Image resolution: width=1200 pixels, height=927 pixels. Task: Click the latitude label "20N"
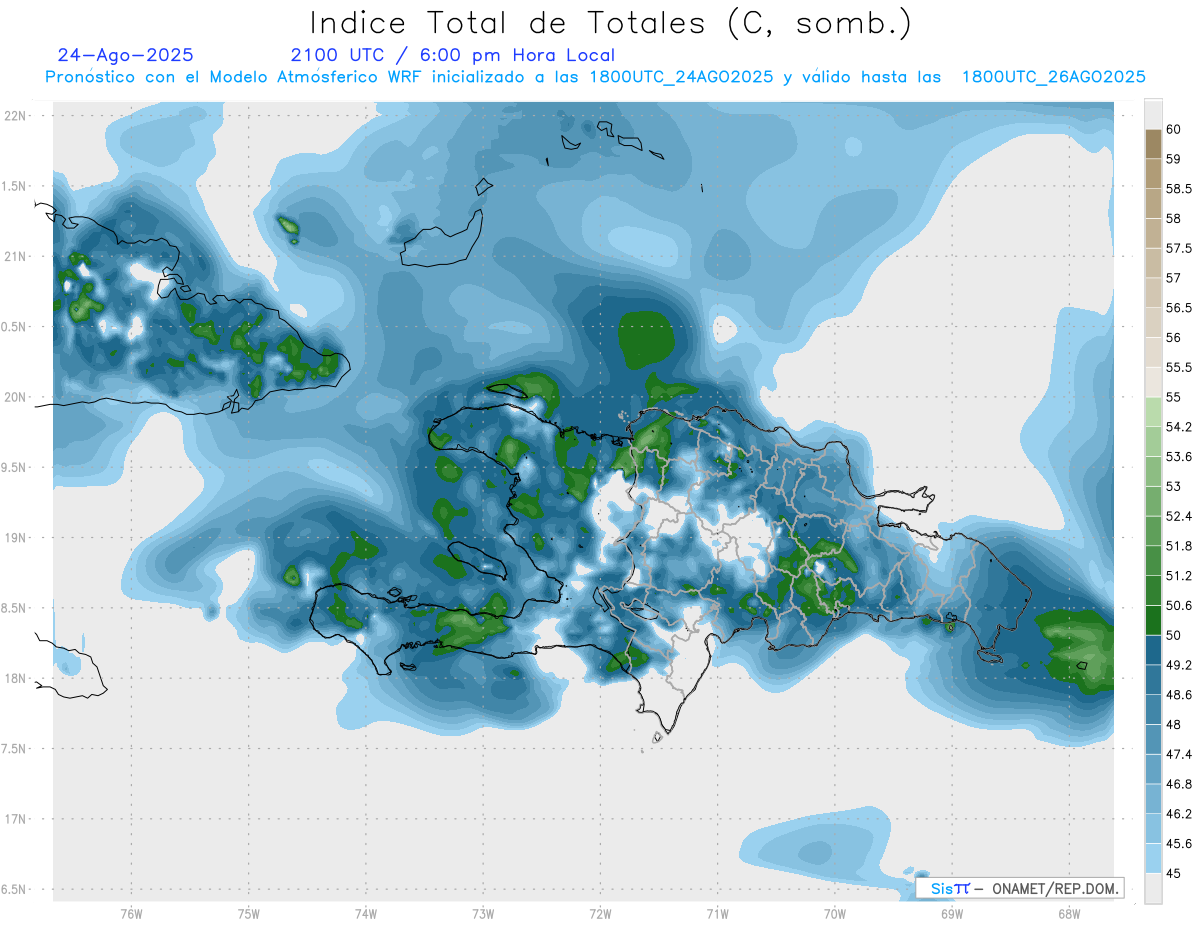point(15,397)
